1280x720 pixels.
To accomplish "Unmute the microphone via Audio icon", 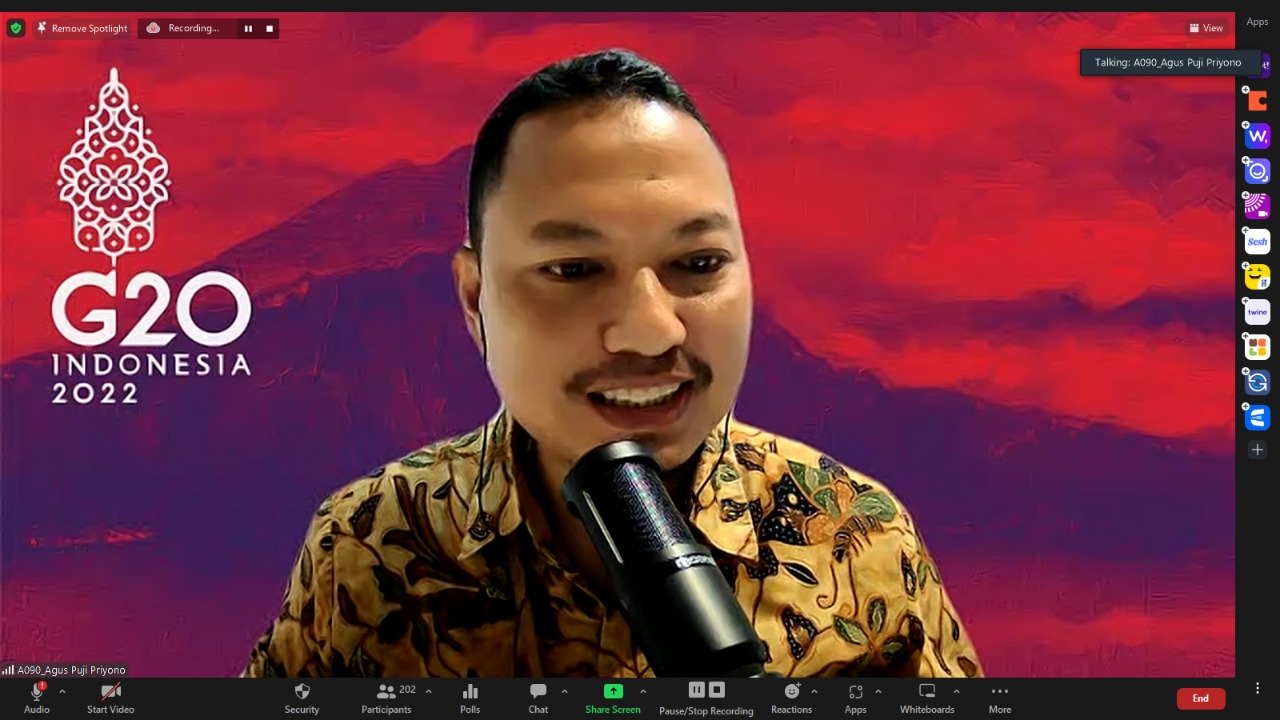I will (37, 692).
